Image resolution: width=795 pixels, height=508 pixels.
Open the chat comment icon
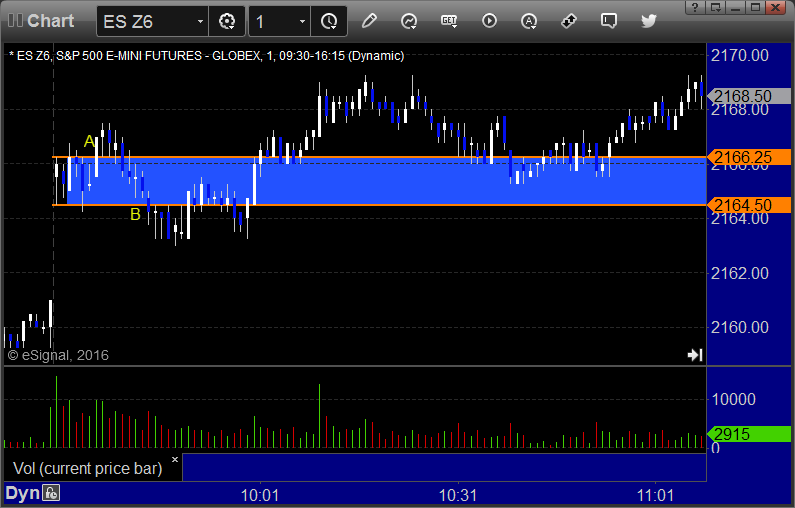pyautogui.click(x=608, y=21)
